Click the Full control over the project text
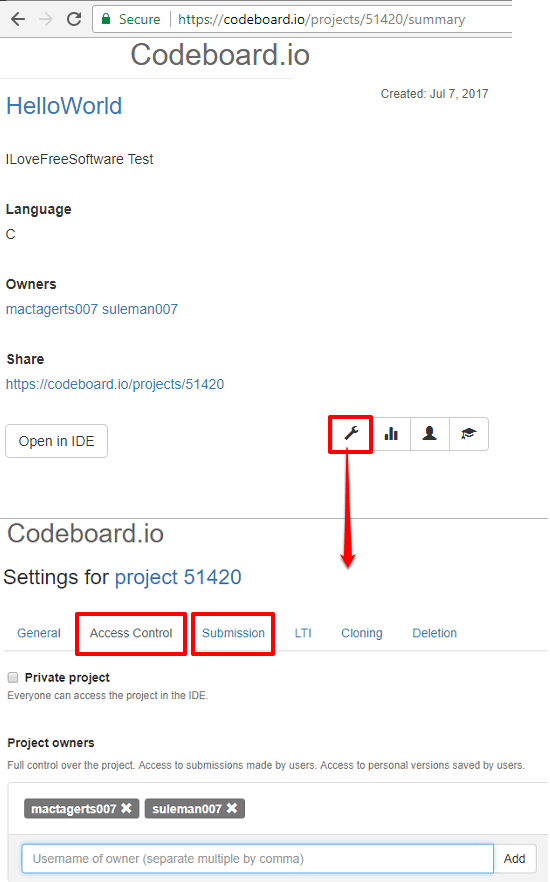Image resolution: width=550 pixels, height=882 pixels. click(x=265, y=765)
